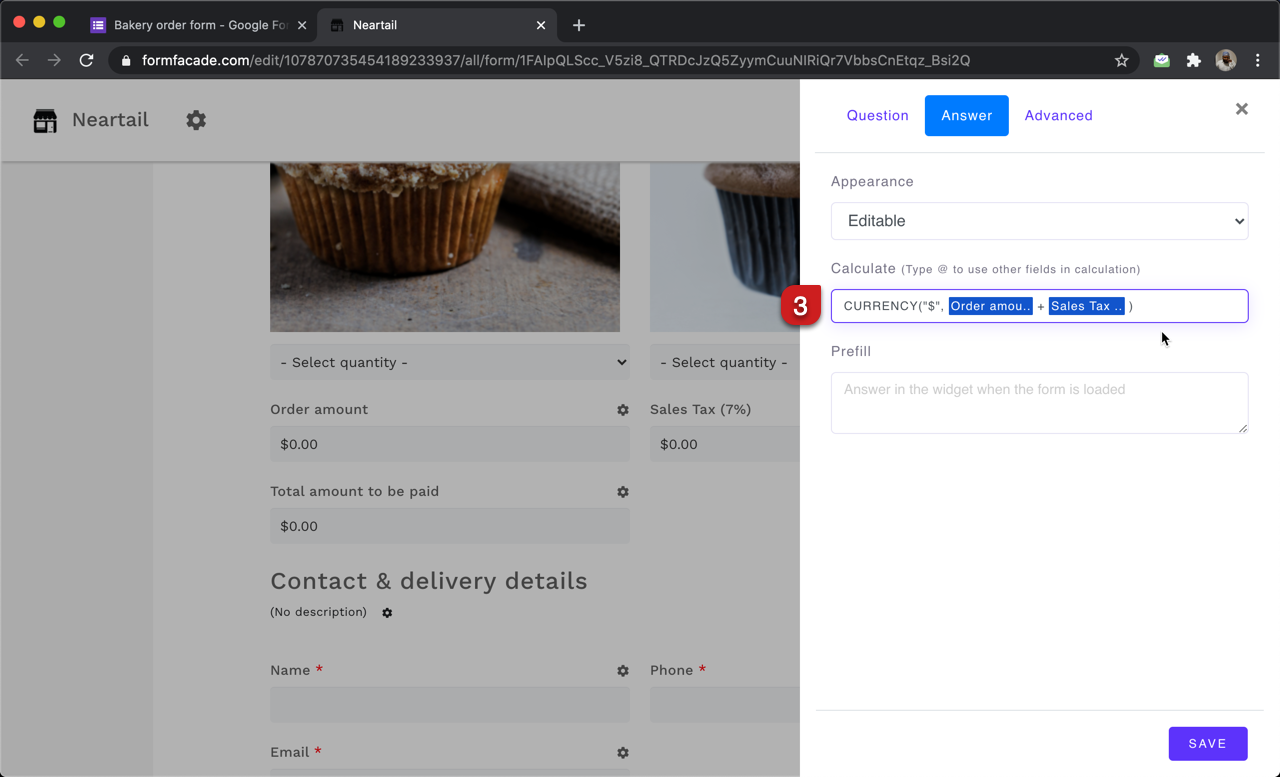This screenshot has width=1280, height=777.
Task: Click the Prefill text area
Action: [x=1039, y=403]
